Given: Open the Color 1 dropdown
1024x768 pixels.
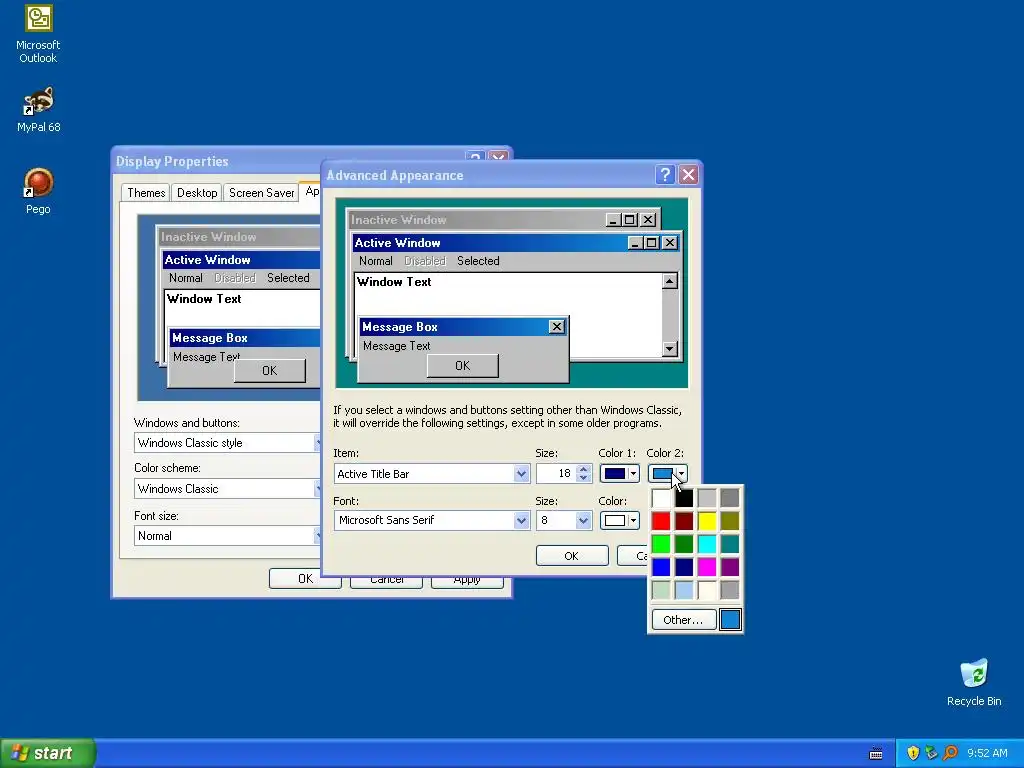Looking at the screenshot, I should pos(619,473).
